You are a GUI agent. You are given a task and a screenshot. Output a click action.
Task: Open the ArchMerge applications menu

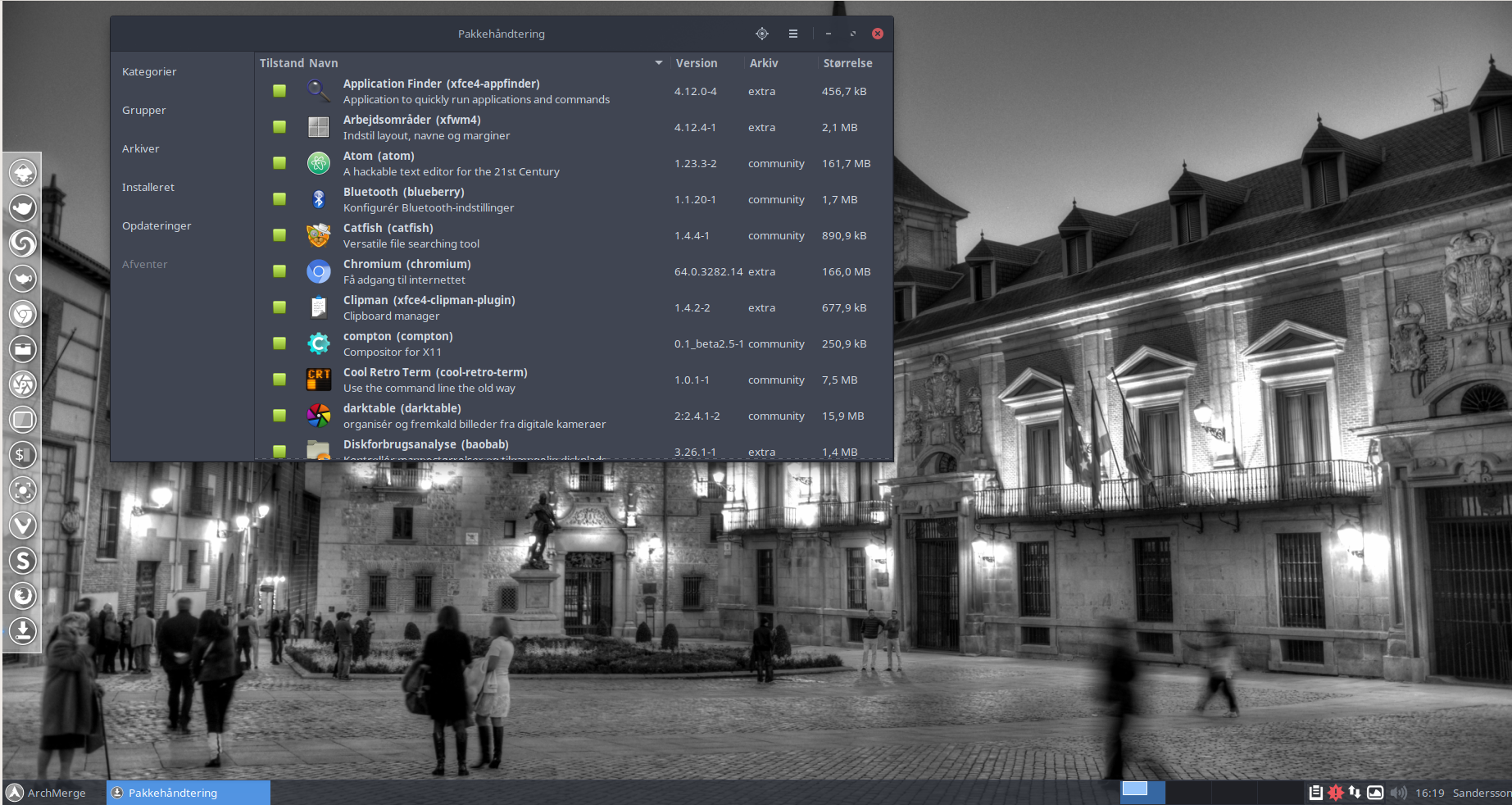47,793
